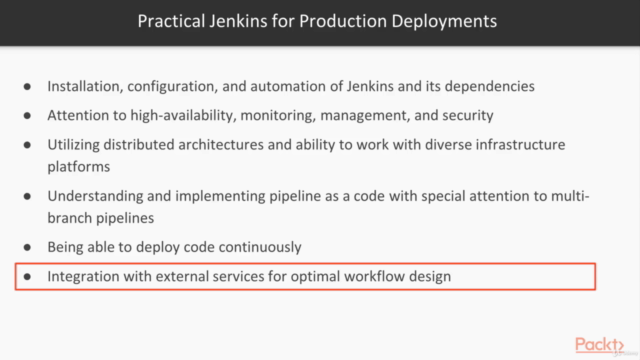Viewport: 640px width, 360px height.
Task: Select the line 'Being able to deploy code continuously'
Action: pos(174,247)
